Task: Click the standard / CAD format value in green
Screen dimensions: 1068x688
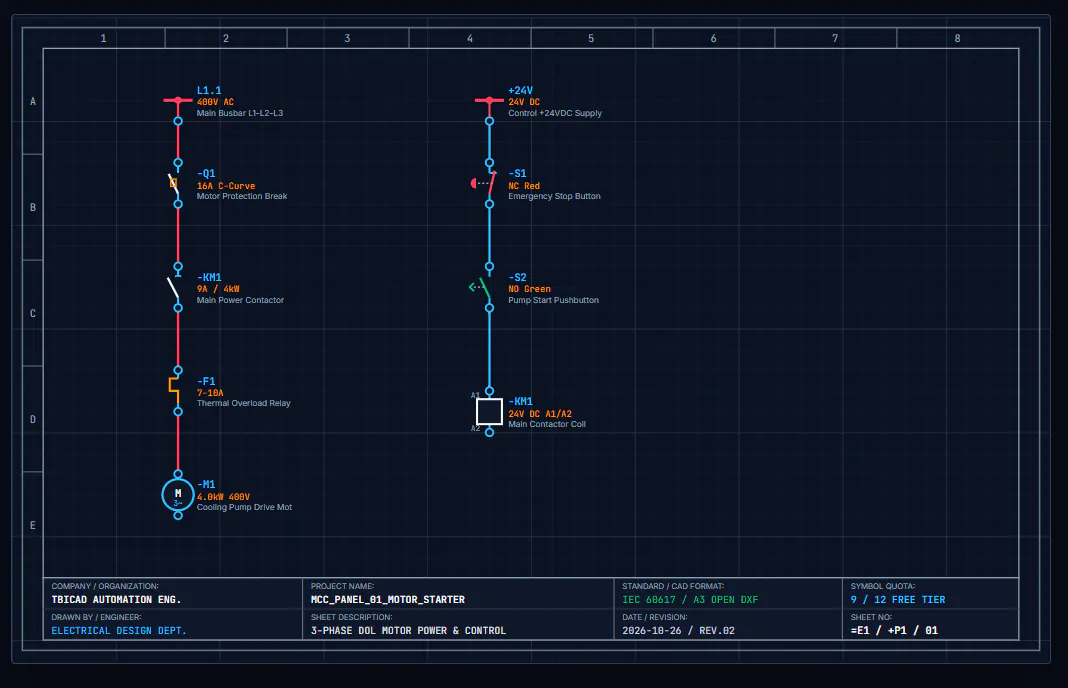Action: [690, 599]
